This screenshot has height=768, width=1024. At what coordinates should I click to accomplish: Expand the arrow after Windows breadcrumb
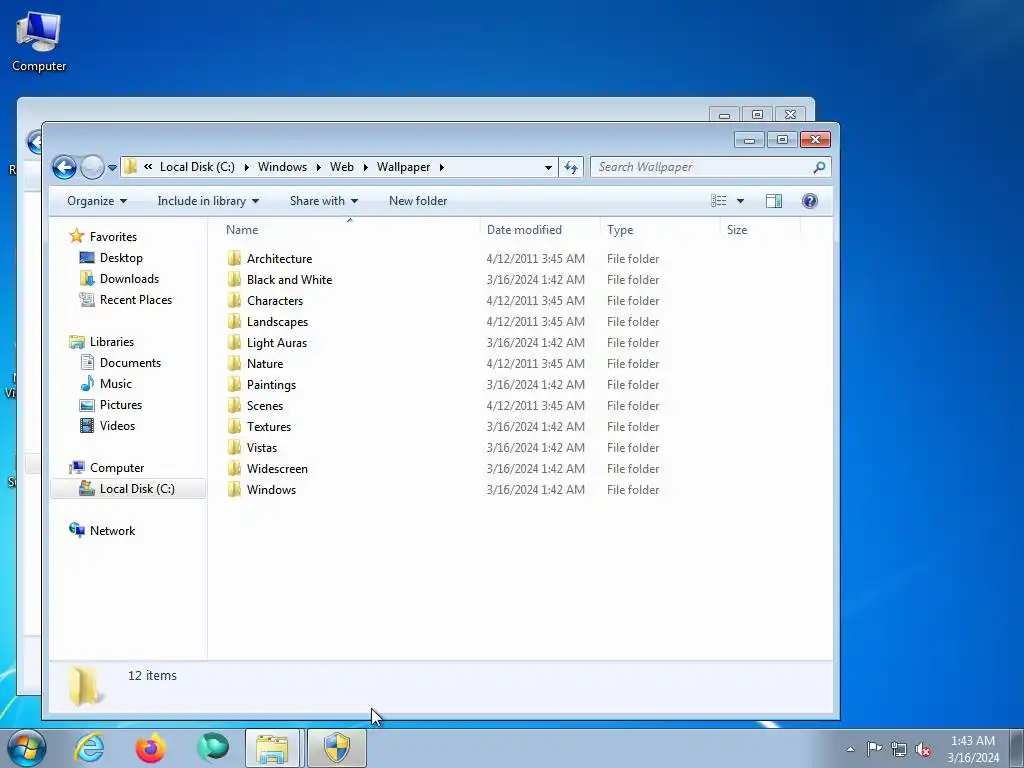click(x=318, y=167)
